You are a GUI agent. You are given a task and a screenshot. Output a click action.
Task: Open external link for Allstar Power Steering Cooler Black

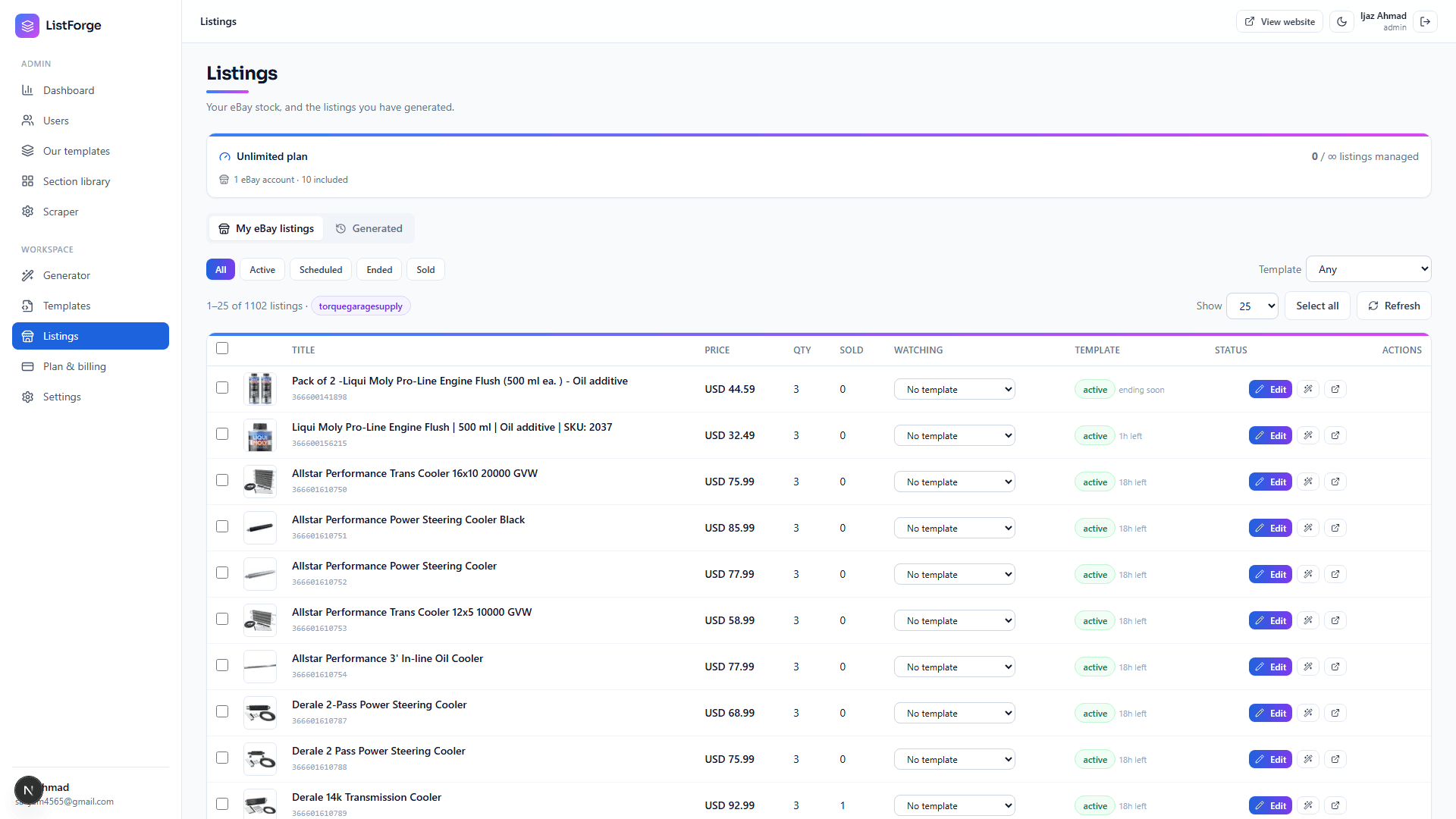[1335, 528]
